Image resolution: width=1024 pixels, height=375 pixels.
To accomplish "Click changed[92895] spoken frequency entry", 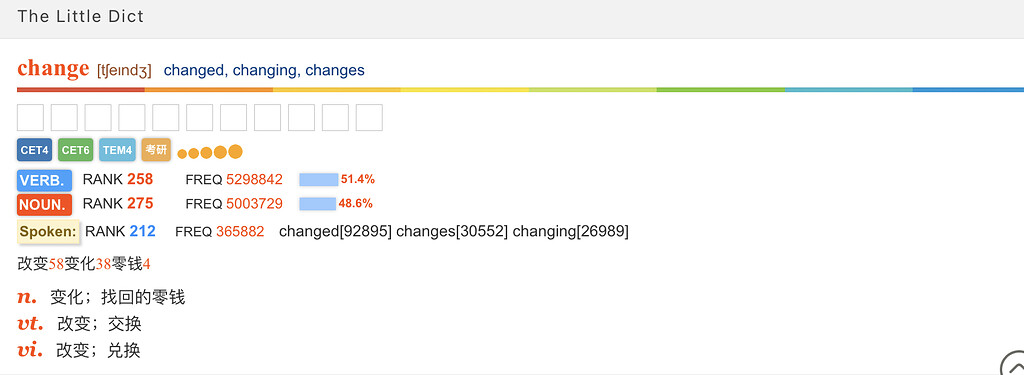I will pos(336,231).
